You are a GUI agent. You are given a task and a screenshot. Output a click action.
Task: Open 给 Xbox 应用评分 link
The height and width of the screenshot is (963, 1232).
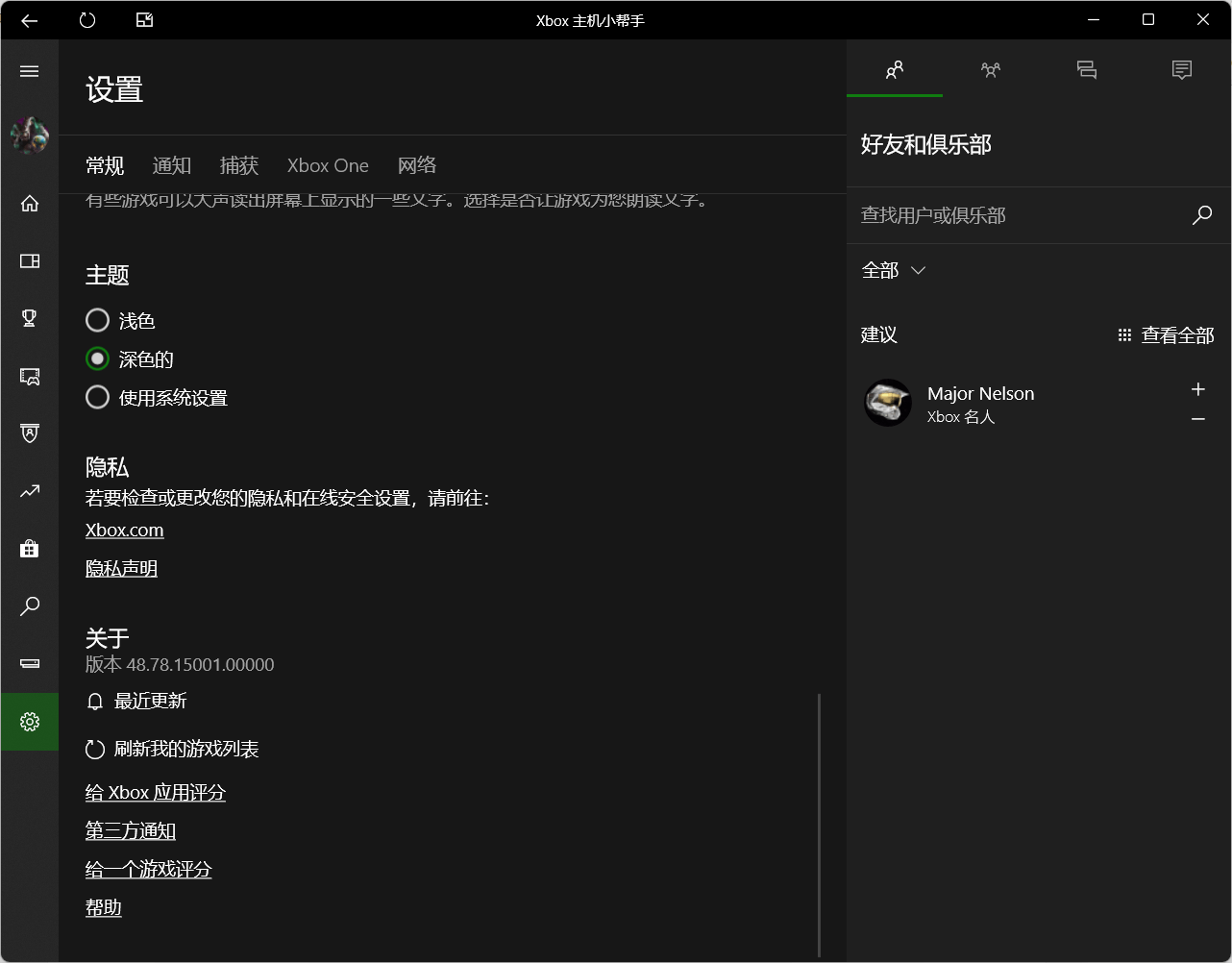(x=156, y=793)
